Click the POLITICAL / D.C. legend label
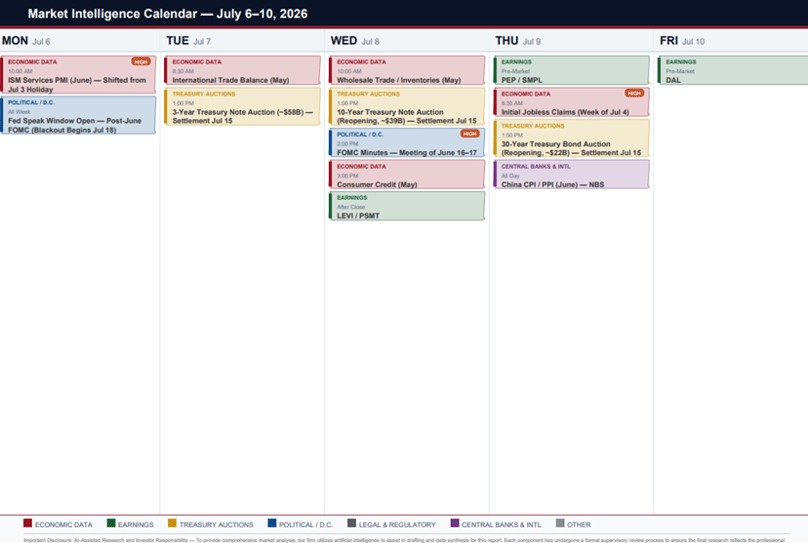 click(x=306, y=524)
